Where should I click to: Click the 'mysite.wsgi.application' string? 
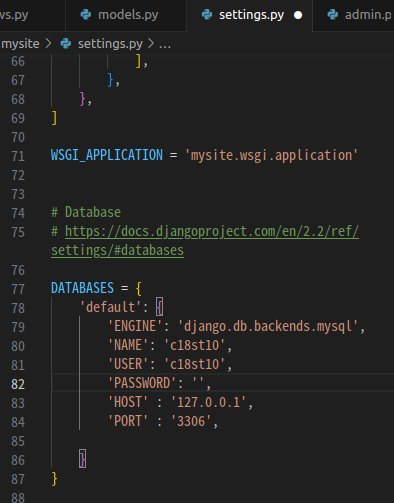271,155
